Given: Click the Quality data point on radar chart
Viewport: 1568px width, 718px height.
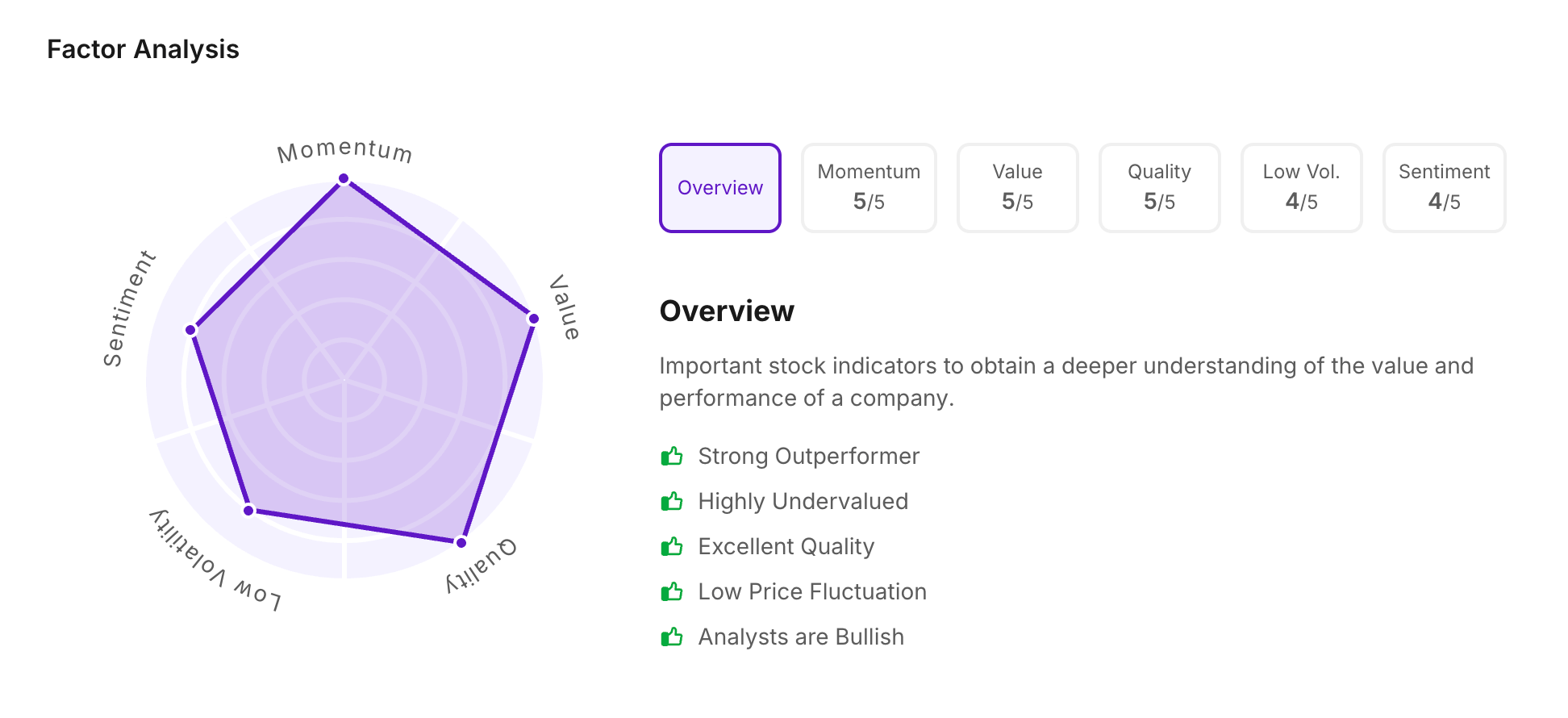Looking at the screenshot, I should (461, 542).
